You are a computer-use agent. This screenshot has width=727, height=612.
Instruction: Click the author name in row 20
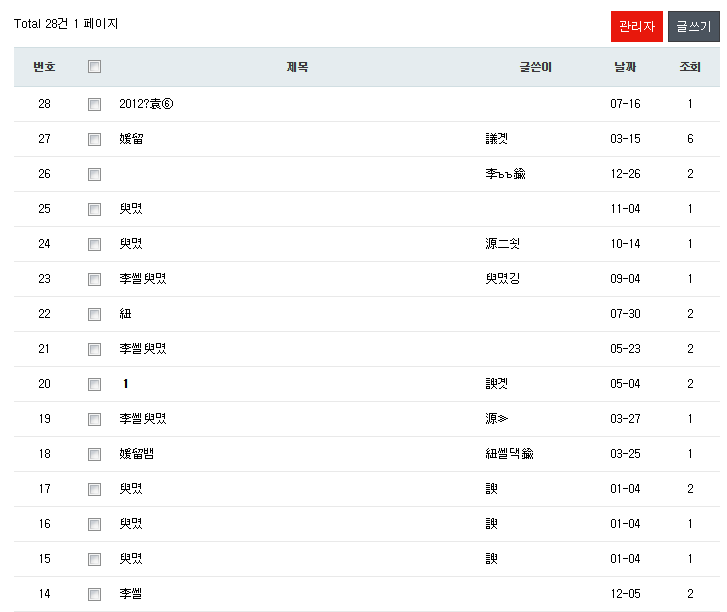[497, 384]
